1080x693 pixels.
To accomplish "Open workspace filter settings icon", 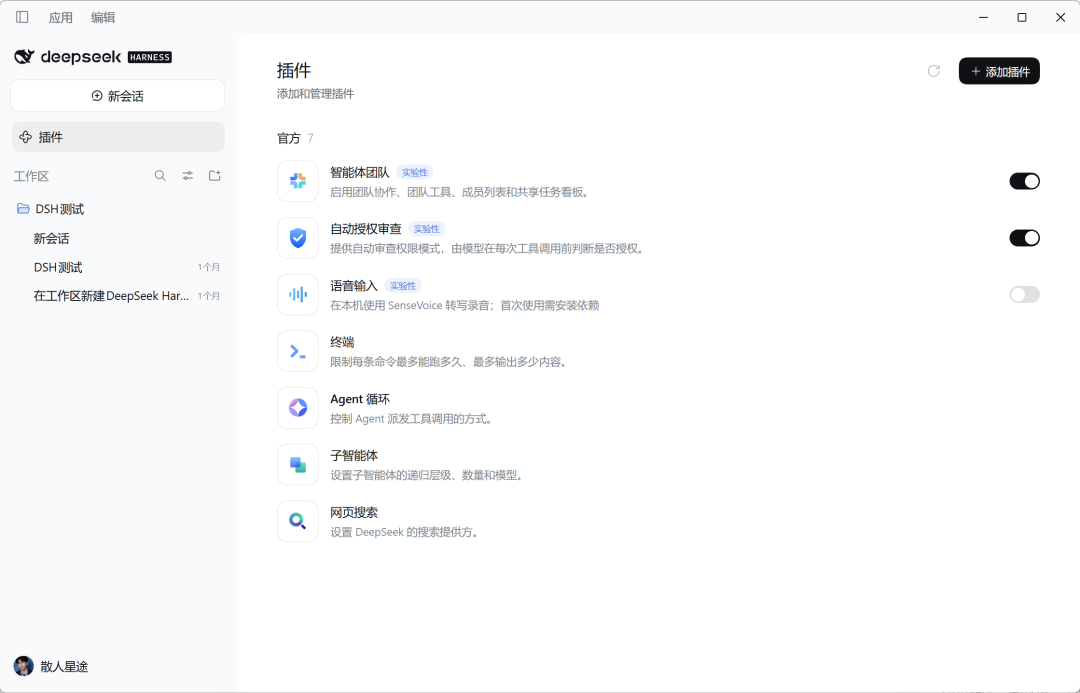I will tap(187, 176).
